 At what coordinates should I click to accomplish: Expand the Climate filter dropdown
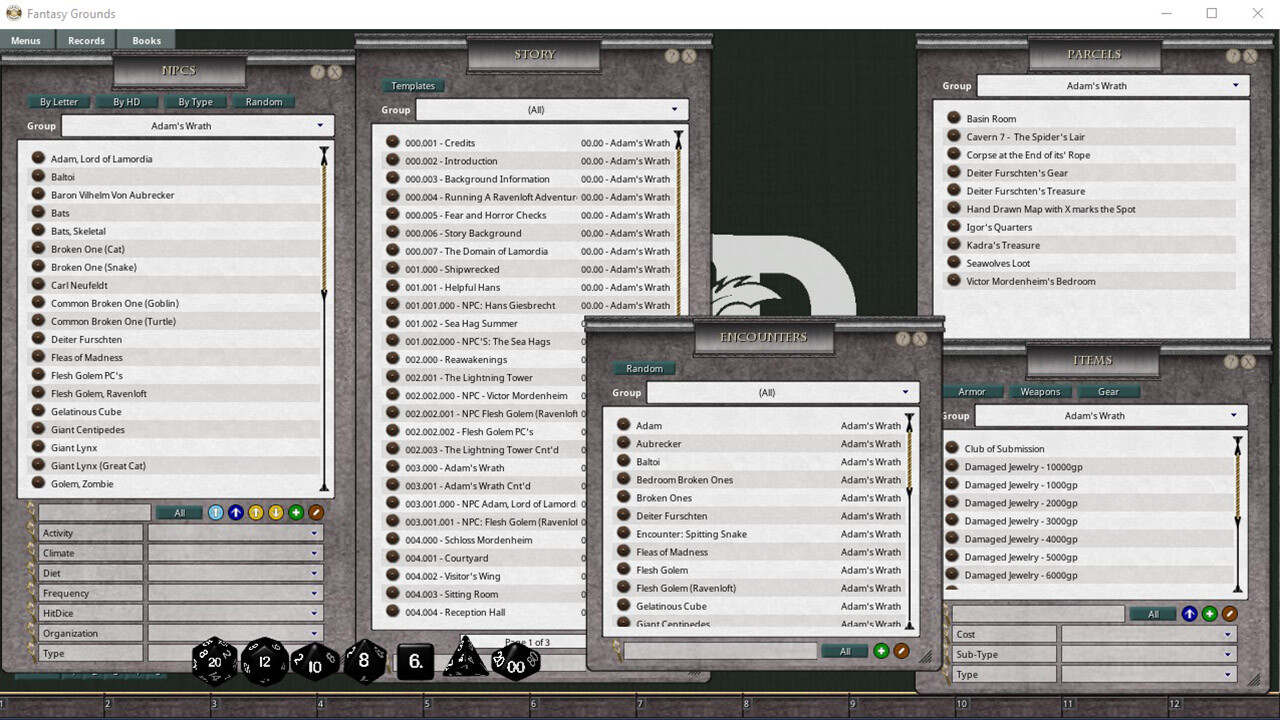tap(235, 552)
